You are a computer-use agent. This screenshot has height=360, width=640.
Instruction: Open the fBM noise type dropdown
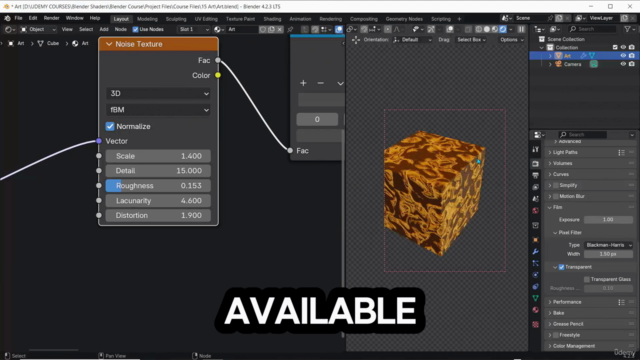point(158,110)
